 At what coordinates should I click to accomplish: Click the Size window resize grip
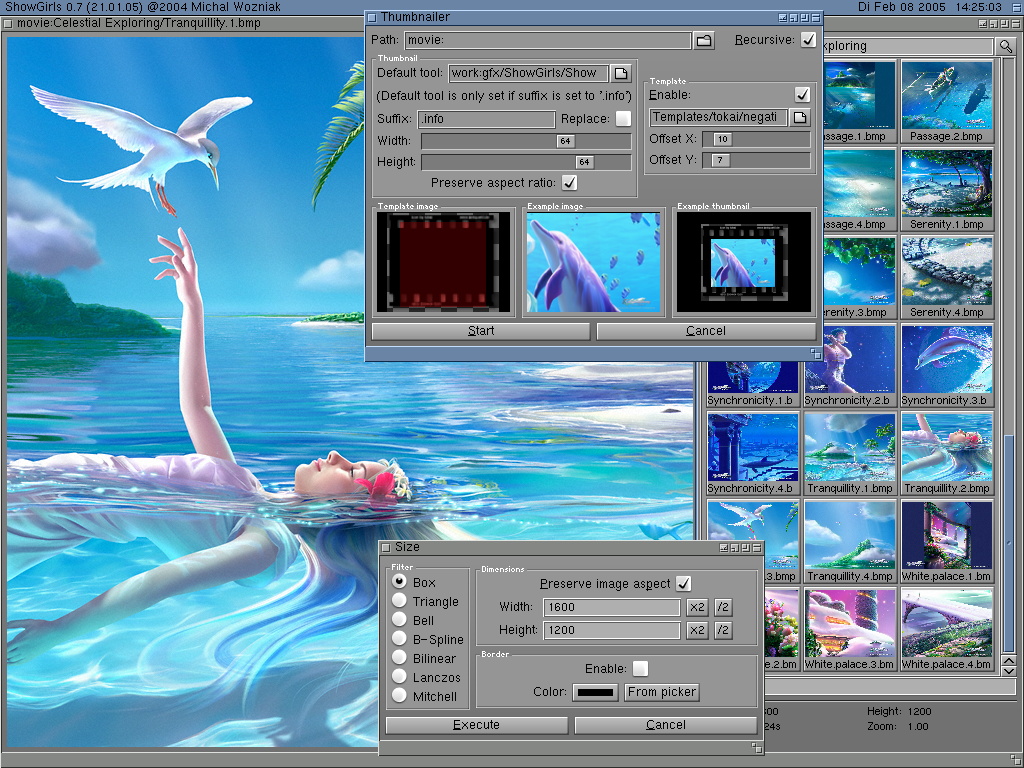757,747
